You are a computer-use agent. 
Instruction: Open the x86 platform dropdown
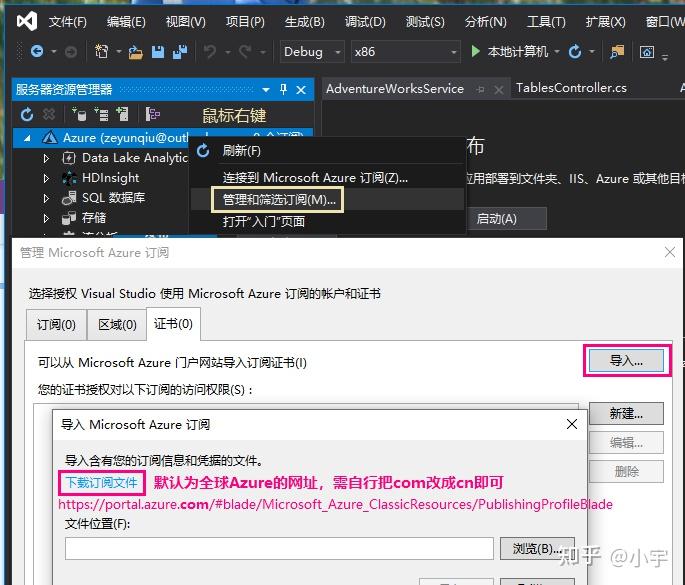click(x=405, y=52)
